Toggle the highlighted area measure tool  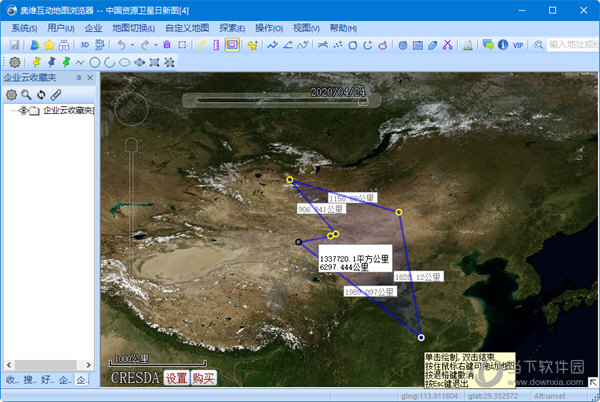pyautogui.click(x=232, y=45)
